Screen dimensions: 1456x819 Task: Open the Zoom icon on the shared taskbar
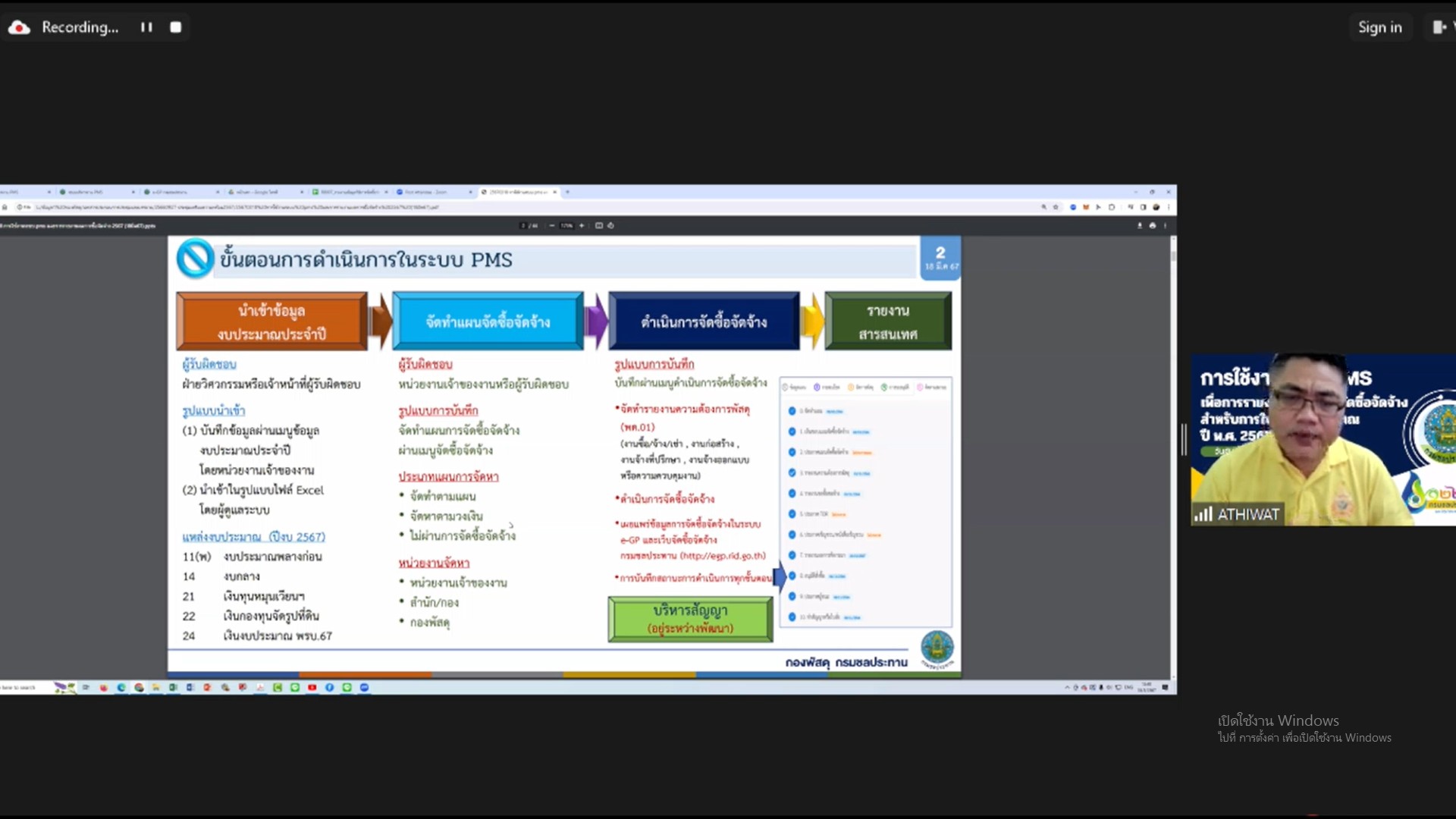tap(364, 687)
